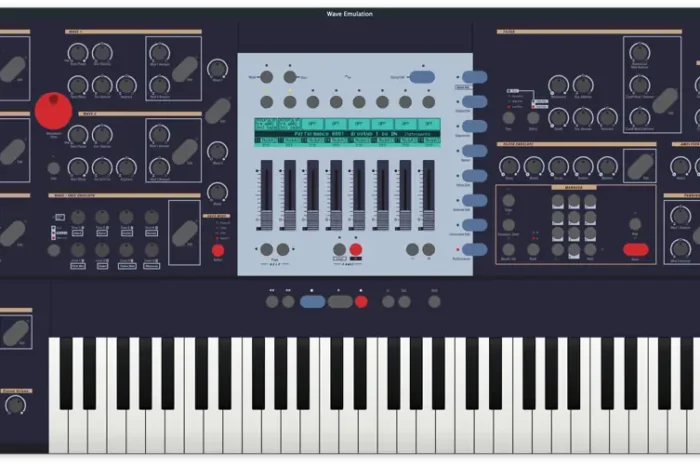
Task: Click the 'Wave Emulation' window title
Action: (350, 14)
